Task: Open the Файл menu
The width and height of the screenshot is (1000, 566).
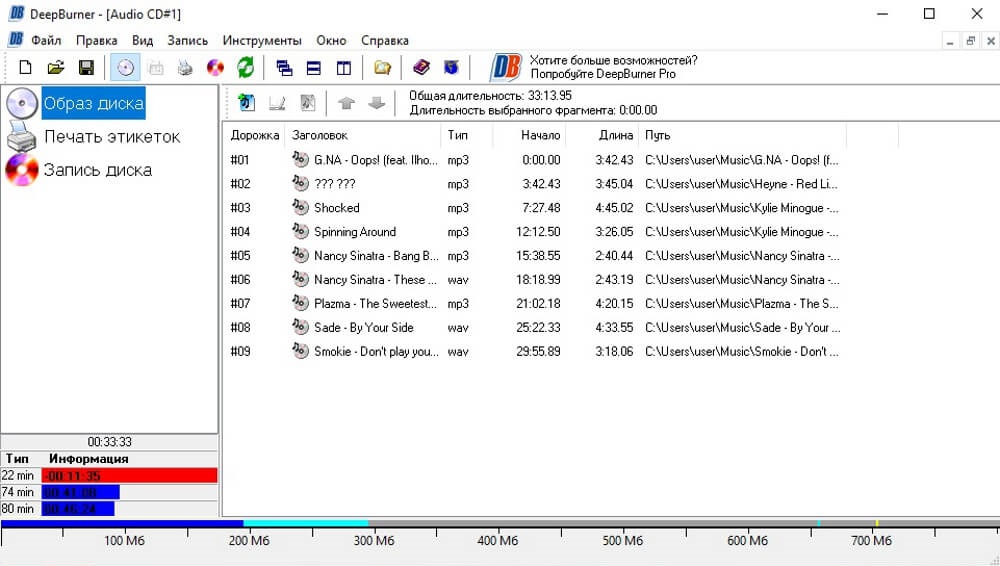Action: click(x=46, y=40)
